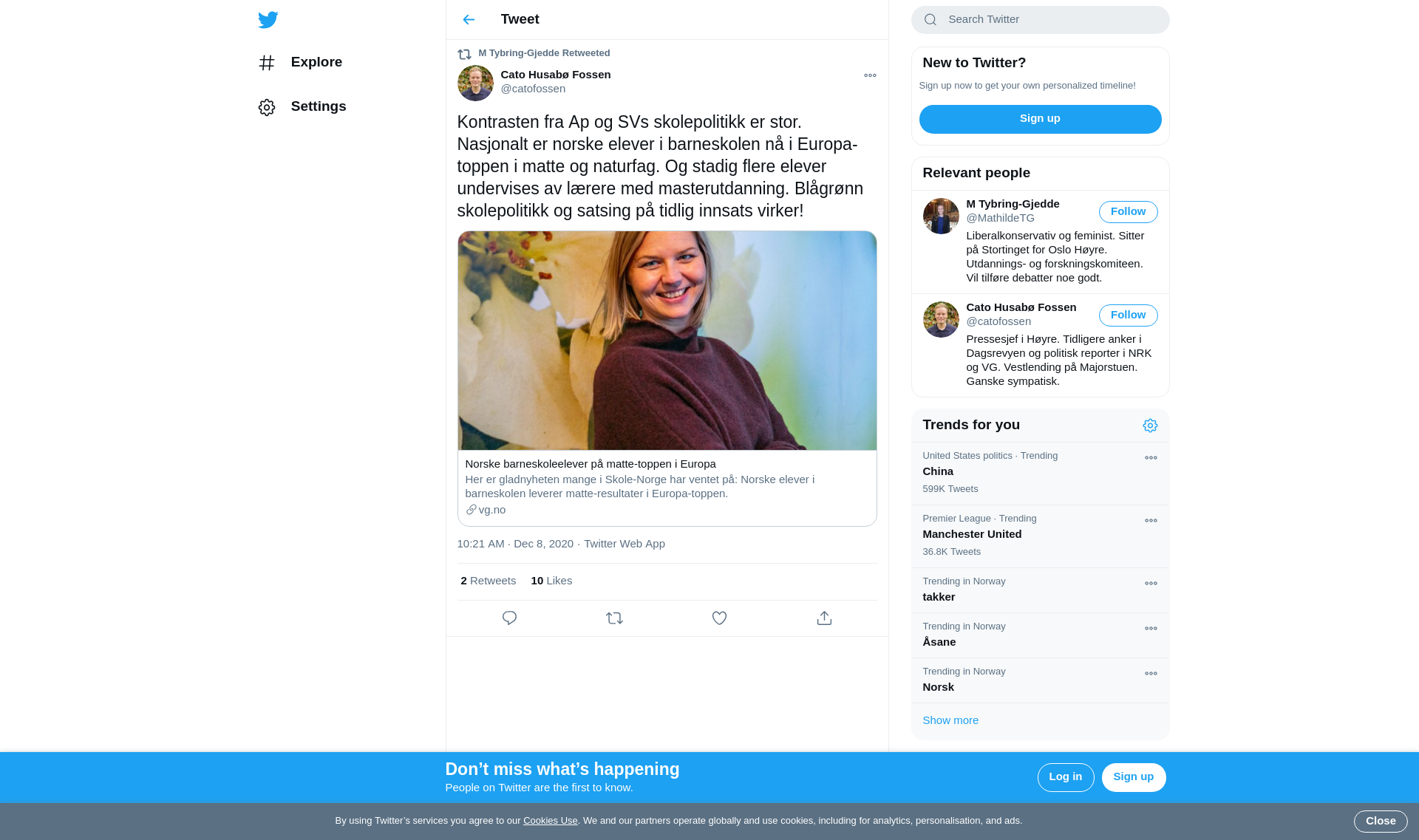The width and height of the screenshot is (1419, 840).
Task: Focus the Search Twitter field
Action: [x=1040, y=20]
